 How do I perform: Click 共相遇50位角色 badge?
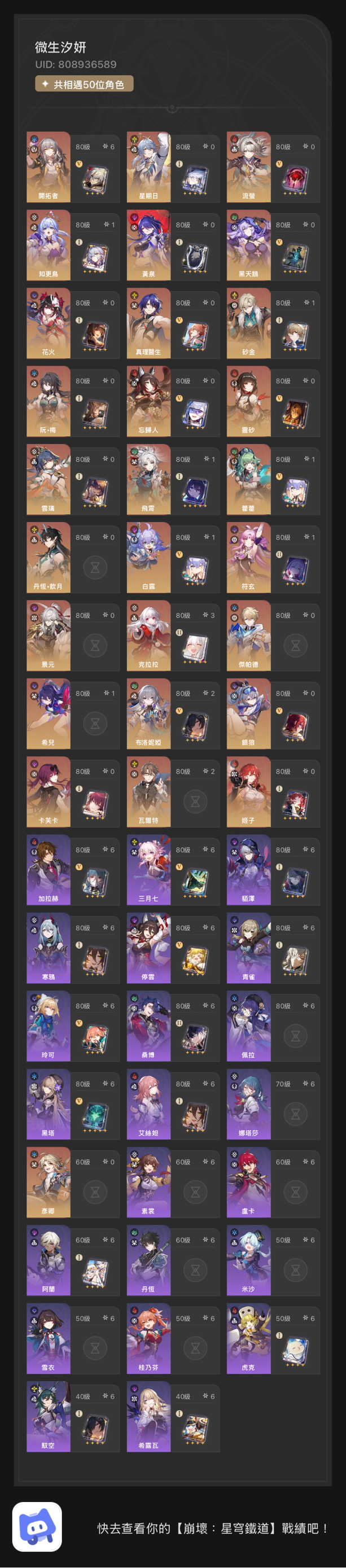(84, 84)
